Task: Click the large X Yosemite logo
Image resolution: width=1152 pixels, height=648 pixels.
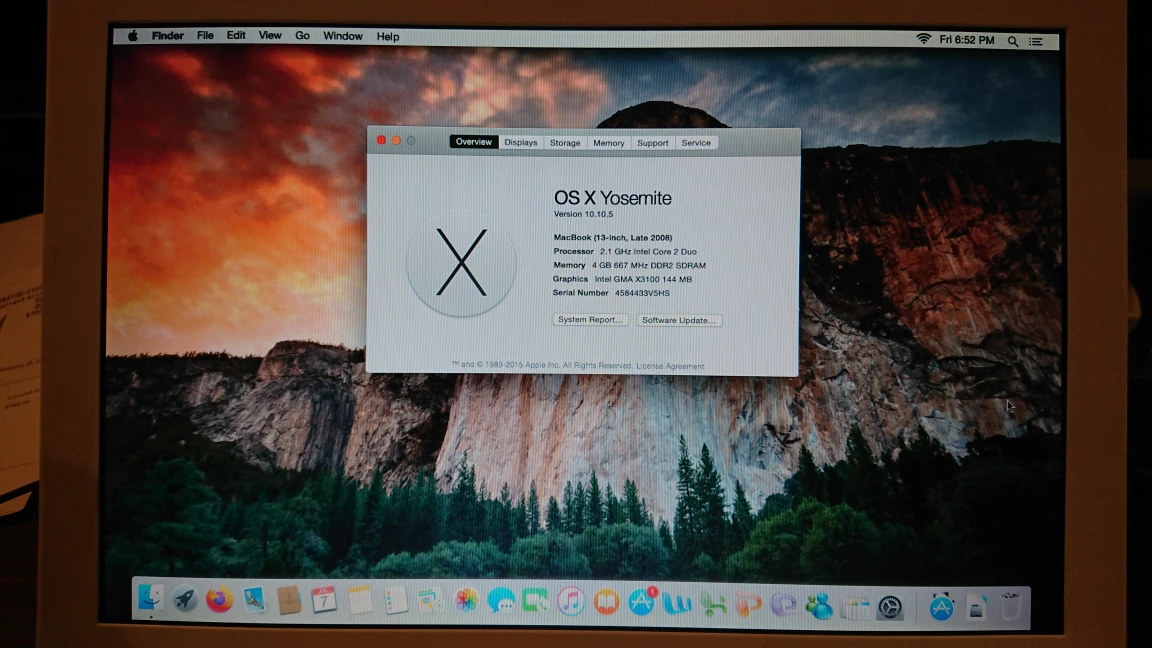Action: pos(461,262)
